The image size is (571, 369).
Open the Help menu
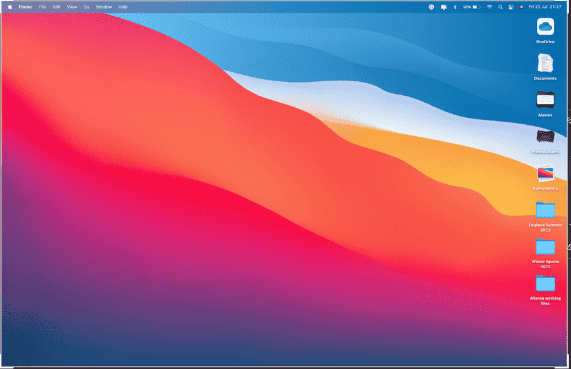(123, 7)
